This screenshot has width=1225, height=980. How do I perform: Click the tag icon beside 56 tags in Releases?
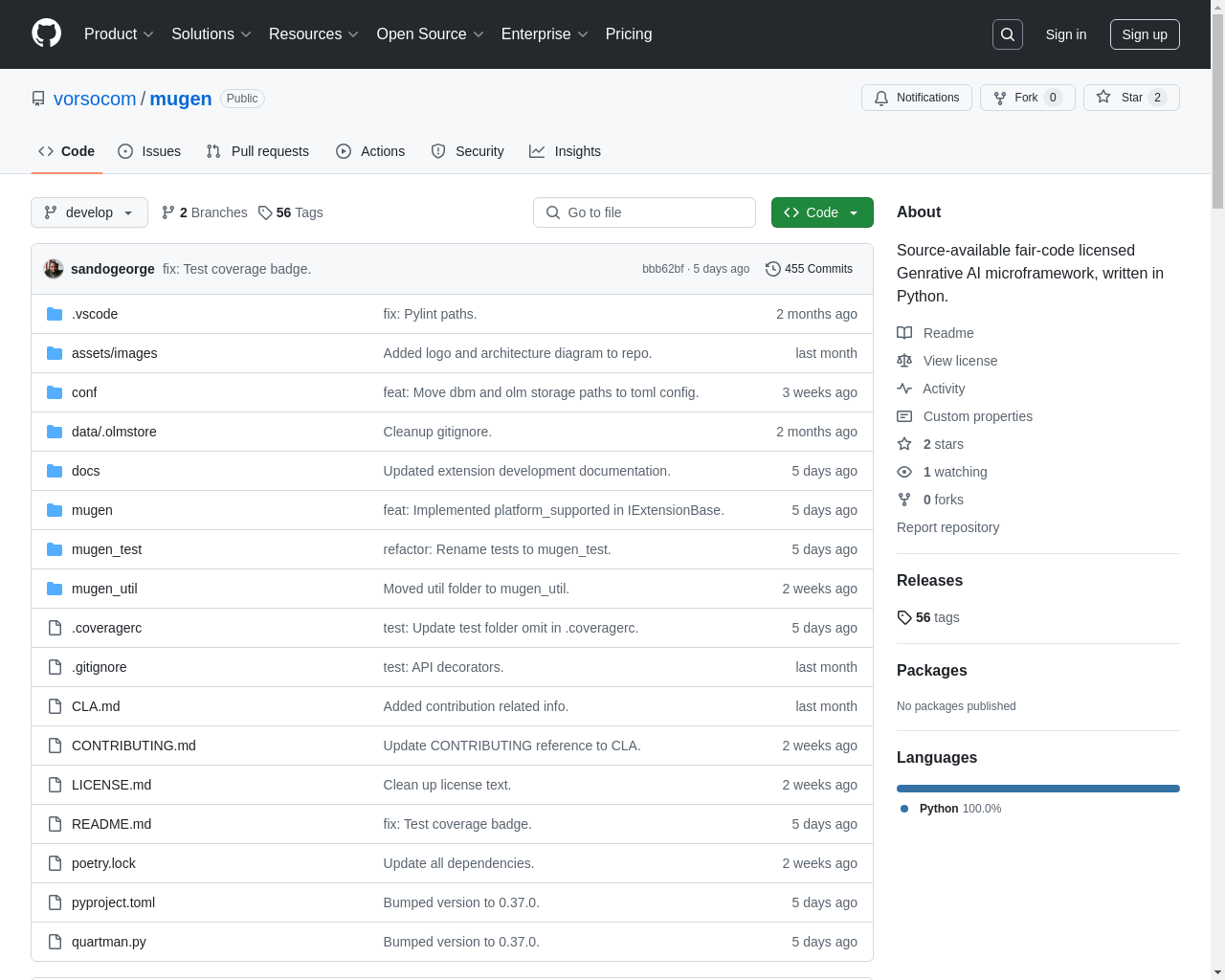click(904, 617)
